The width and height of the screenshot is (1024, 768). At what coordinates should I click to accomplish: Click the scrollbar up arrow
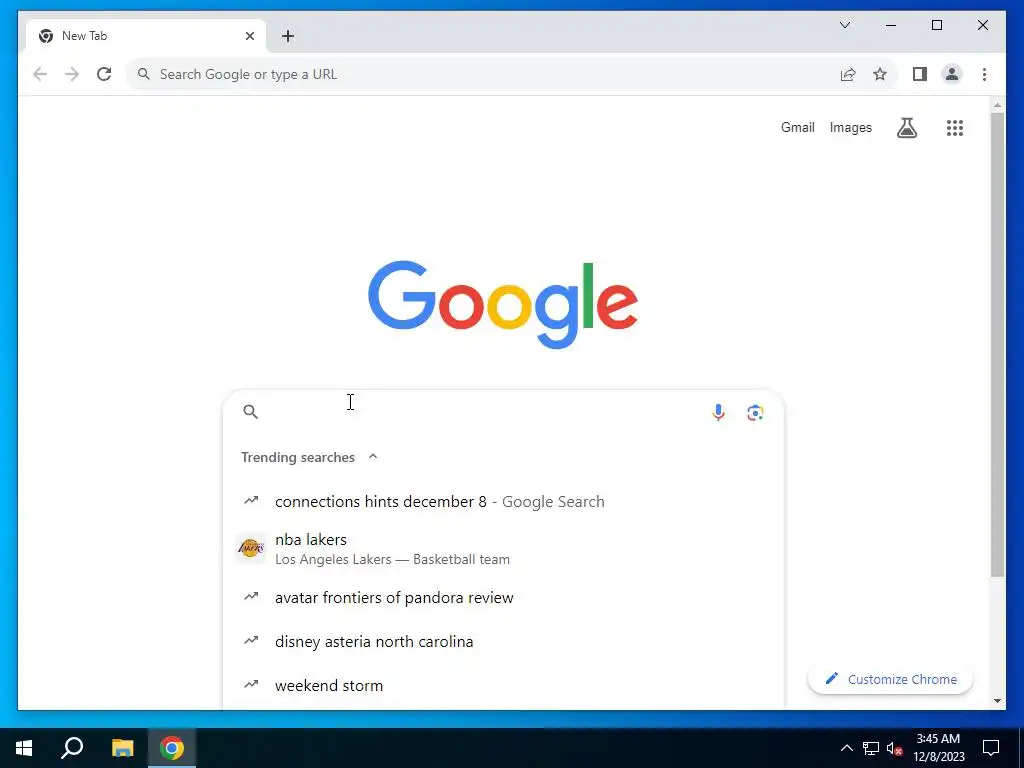click(997, 104)
